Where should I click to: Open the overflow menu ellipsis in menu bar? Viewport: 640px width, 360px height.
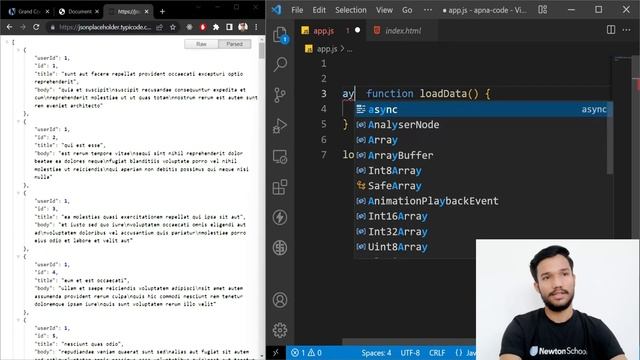tap(427, 10)
